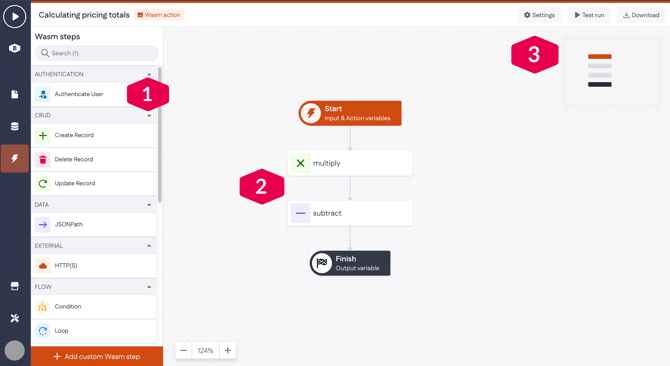
Task: Click the Calculating pricing totals title
Action: [x=84, y=15]
